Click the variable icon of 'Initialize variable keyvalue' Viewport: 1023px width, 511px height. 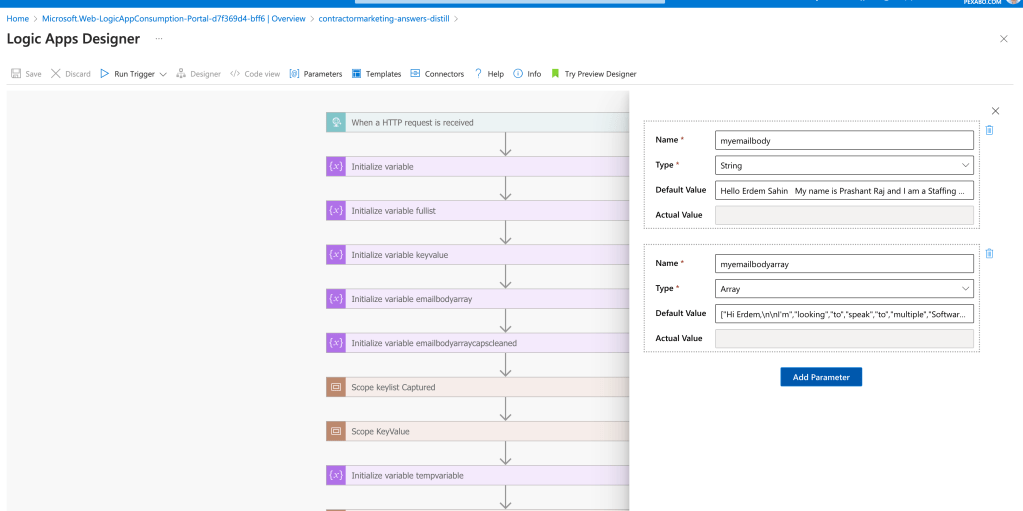tap(336, 255)
